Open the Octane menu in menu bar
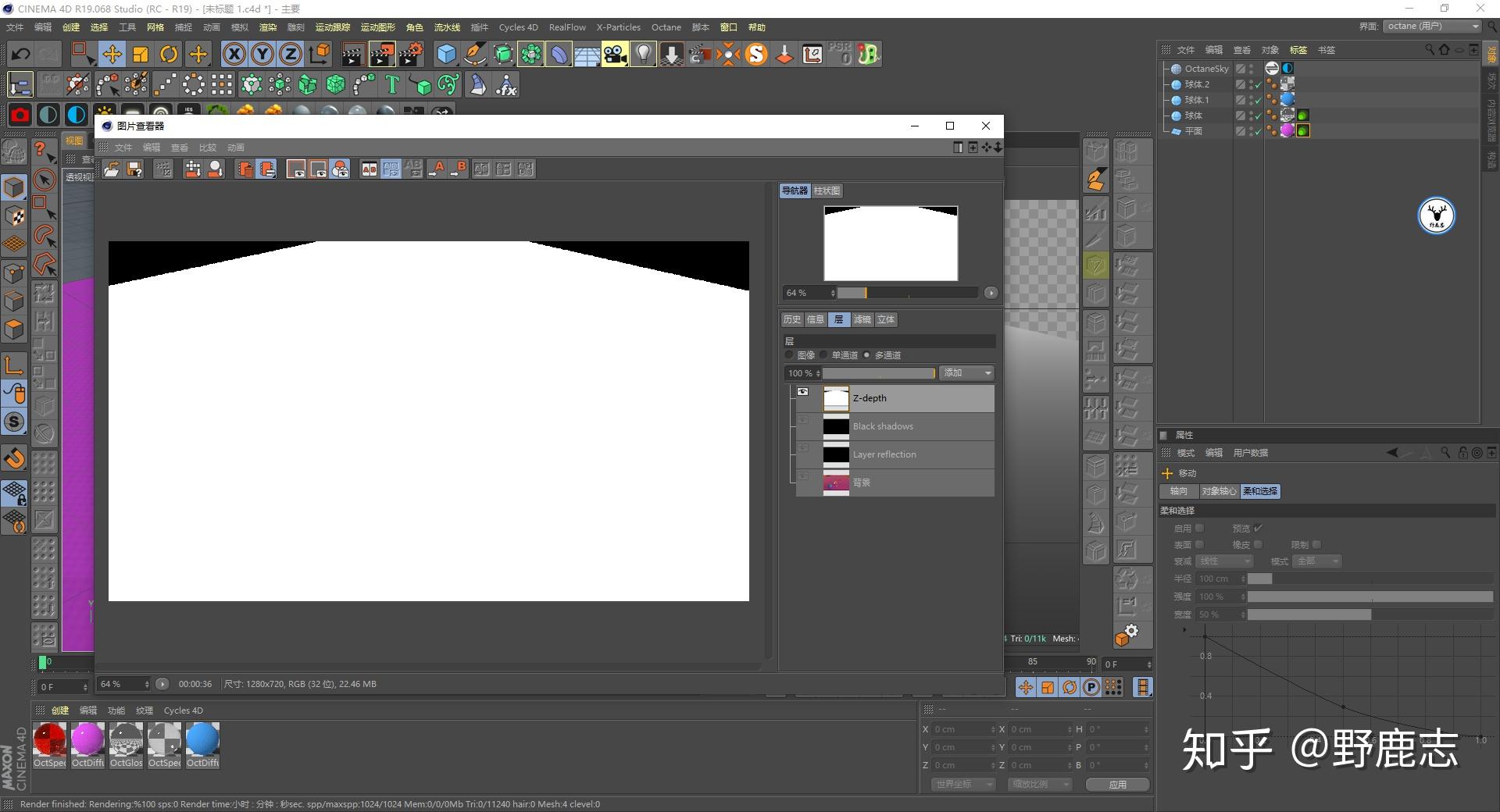 (666, 27)
